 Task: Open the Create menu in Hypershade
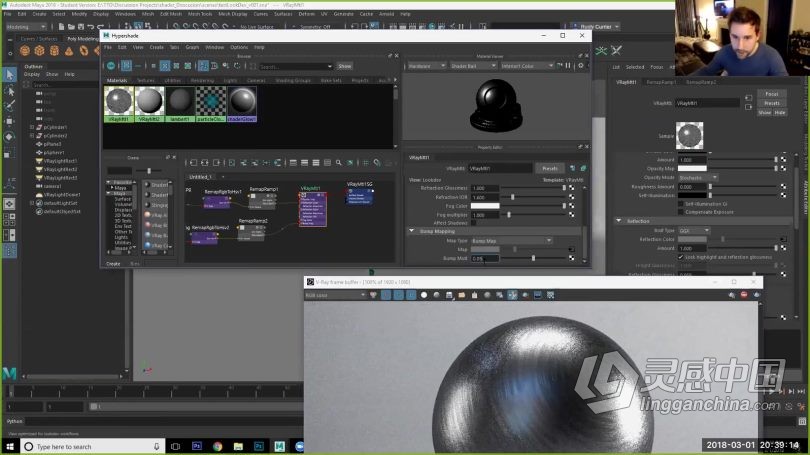point(157,47)
